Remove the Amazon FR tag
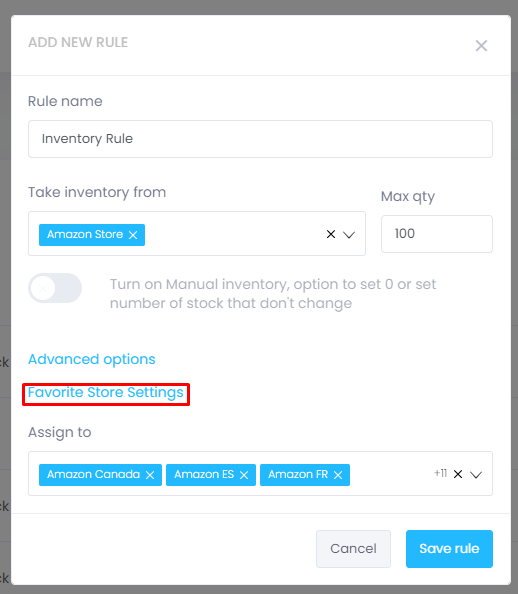The height and width of the screenshot is (594, 518). 338,475
